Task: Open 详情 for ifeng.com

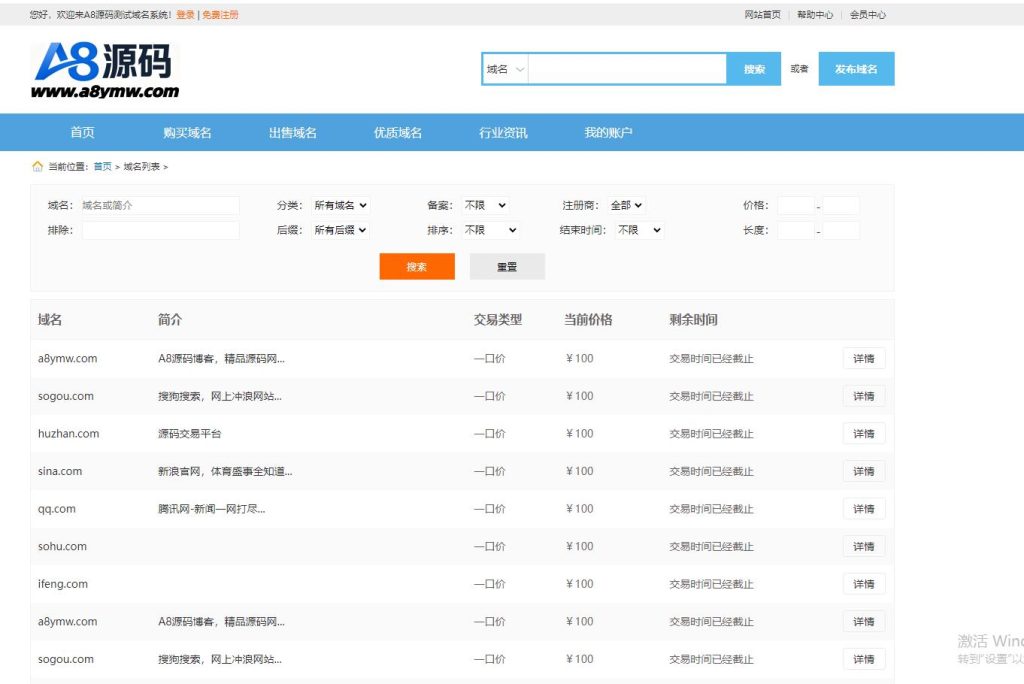Action: click(x=863, y=584)
